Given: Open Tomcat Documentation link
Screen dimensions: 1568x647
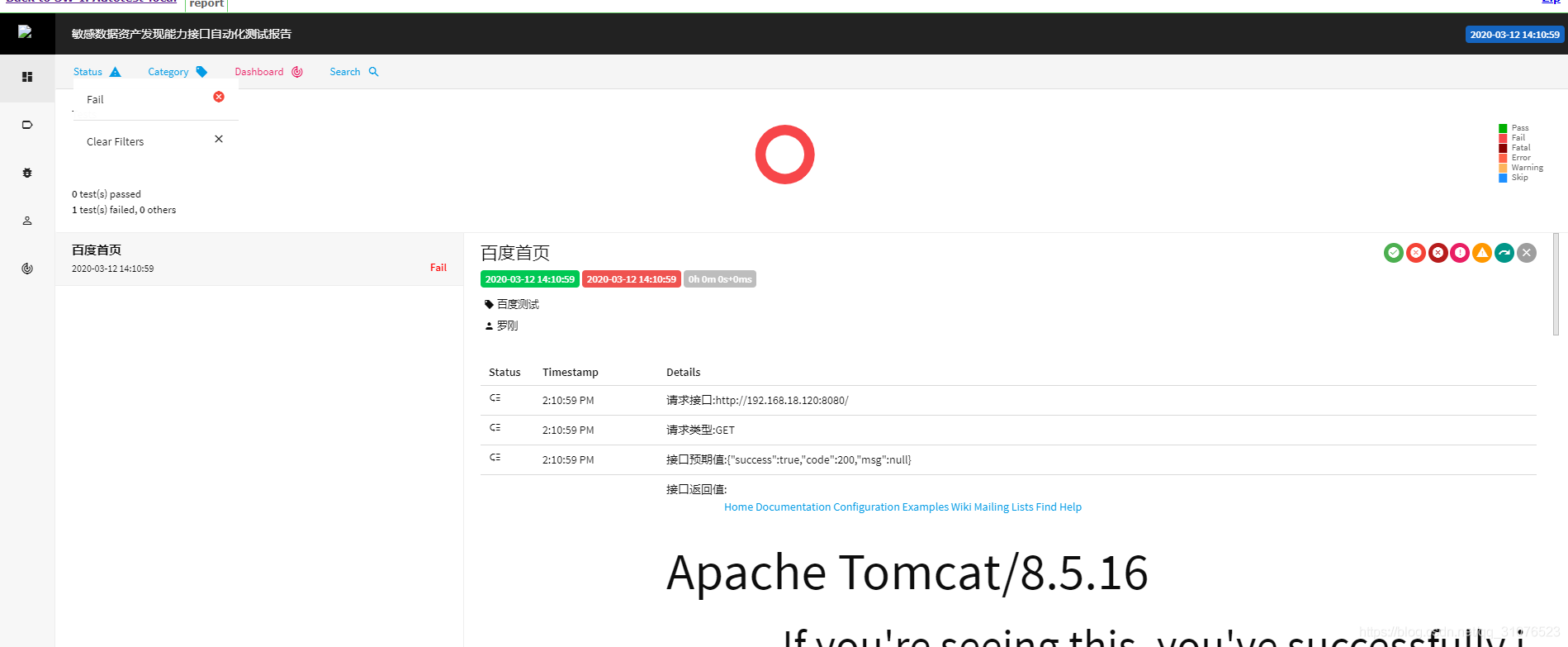Looking at the screenshot, I should point(793,507).
